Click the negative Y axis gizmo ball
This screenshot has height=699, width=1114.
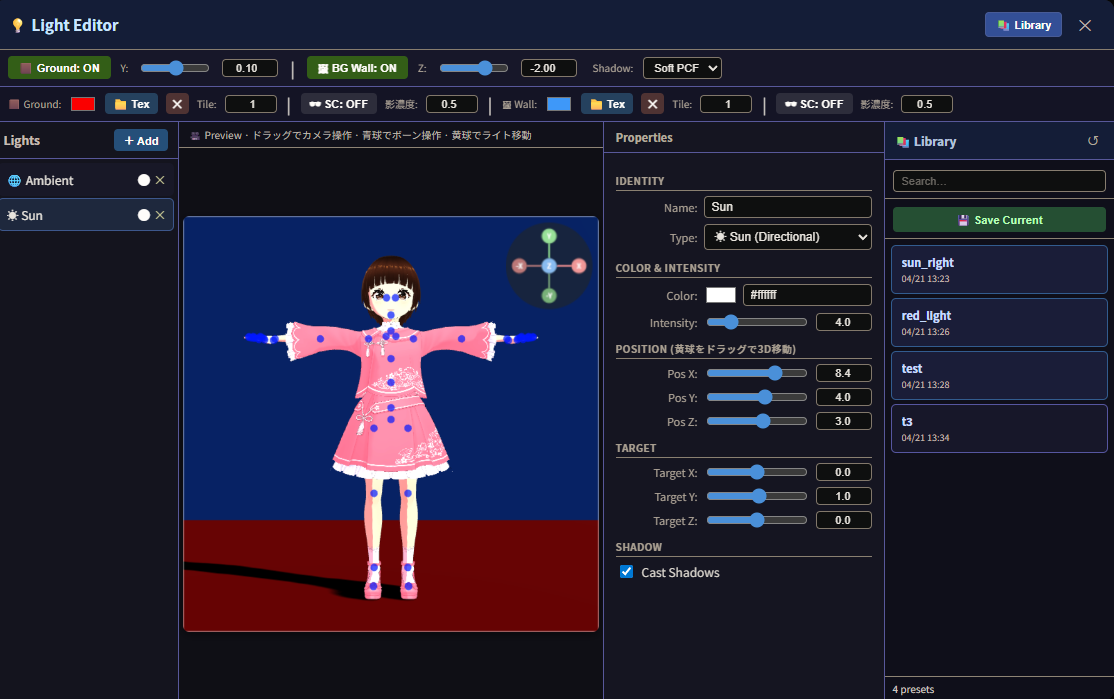(549, 296)
